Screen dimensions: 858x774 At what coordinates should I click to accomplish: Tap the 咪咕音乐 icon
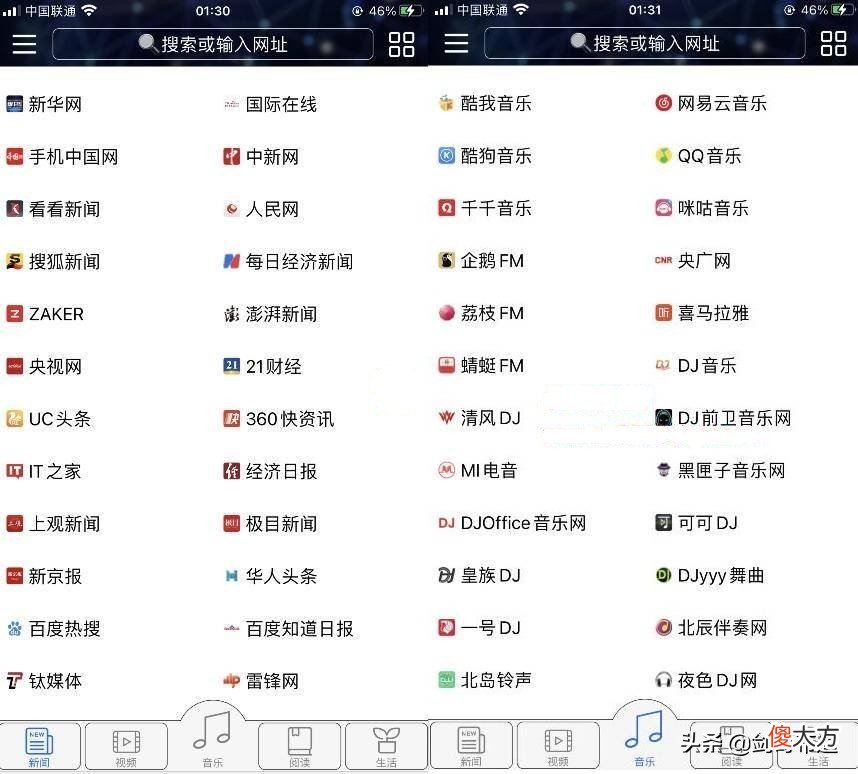click(x=663, y=208)
